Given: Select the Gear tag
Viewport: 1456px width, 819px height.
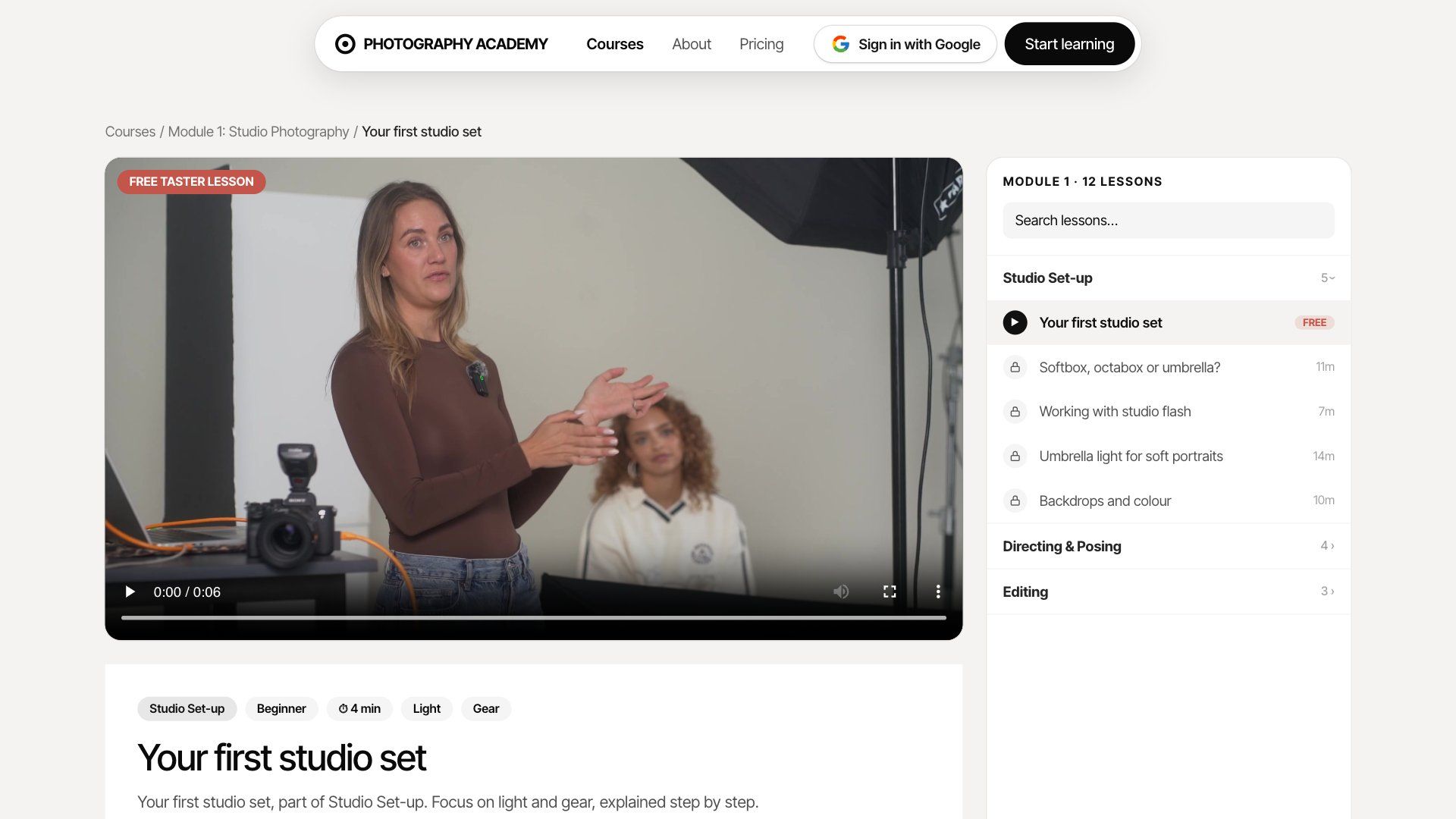Looking at the screenshot, I should (486, 709).
